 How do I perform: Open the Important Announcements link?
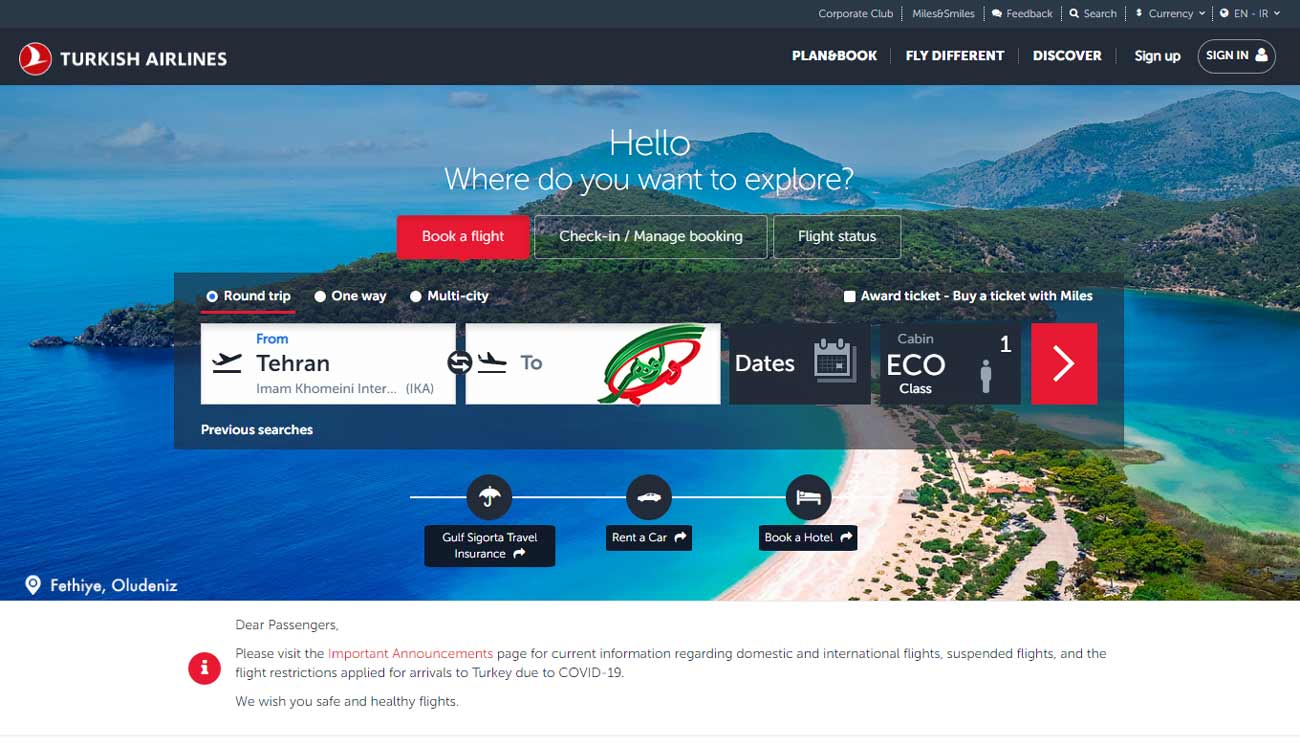[x=410, y=653]
